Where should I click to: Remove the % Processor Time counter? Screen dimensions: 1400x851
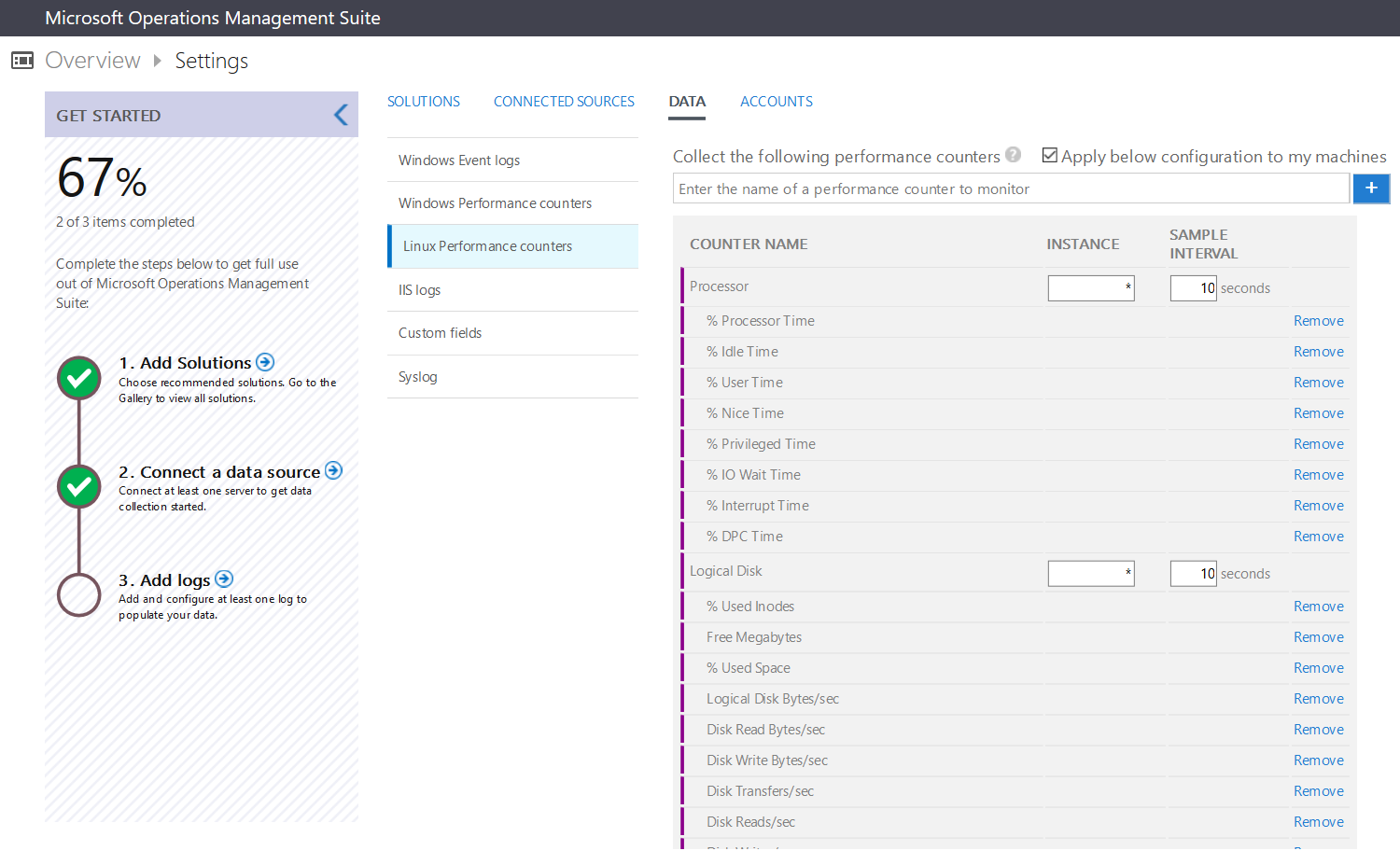point(1319,321)
